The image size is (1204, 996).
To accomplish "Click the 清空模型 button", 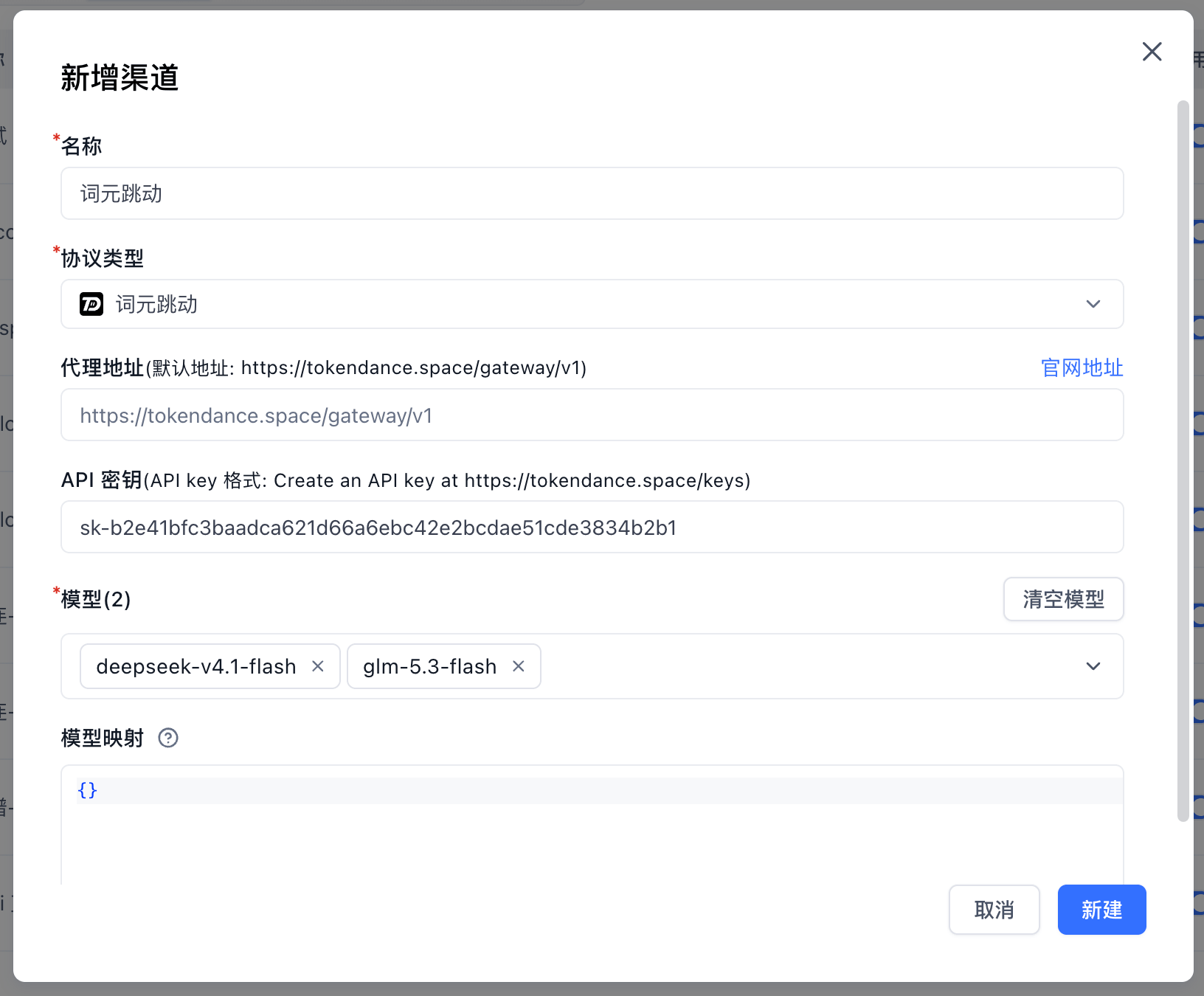I will coord(1063,599).
